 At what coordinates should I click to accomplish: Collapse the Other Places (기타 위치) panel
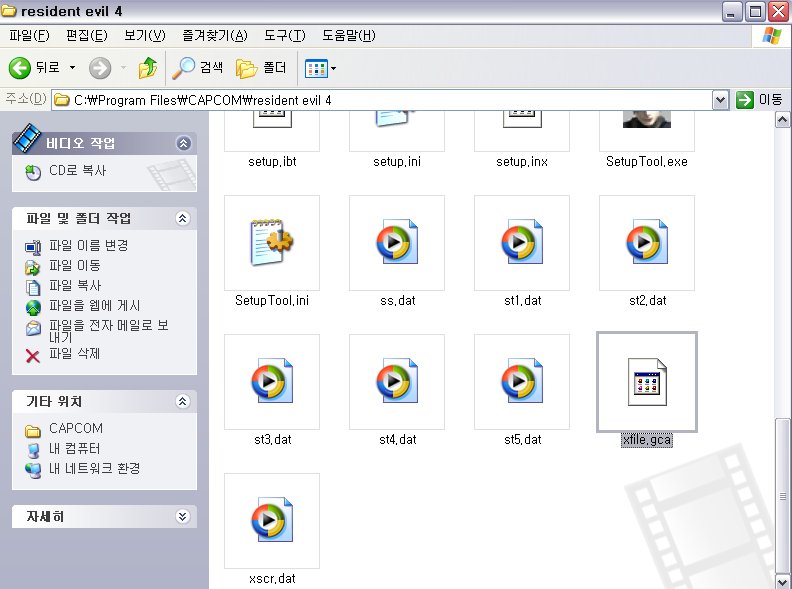tap(182, 401)
